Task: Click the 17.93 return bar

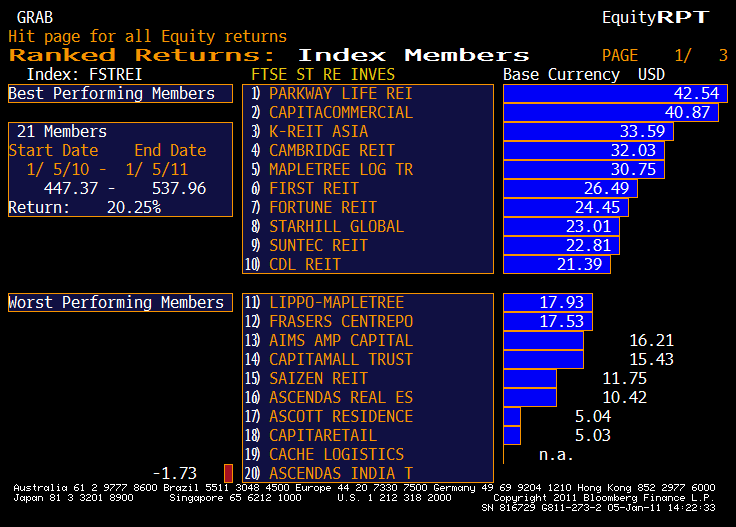Action: [x=548, y=303]
